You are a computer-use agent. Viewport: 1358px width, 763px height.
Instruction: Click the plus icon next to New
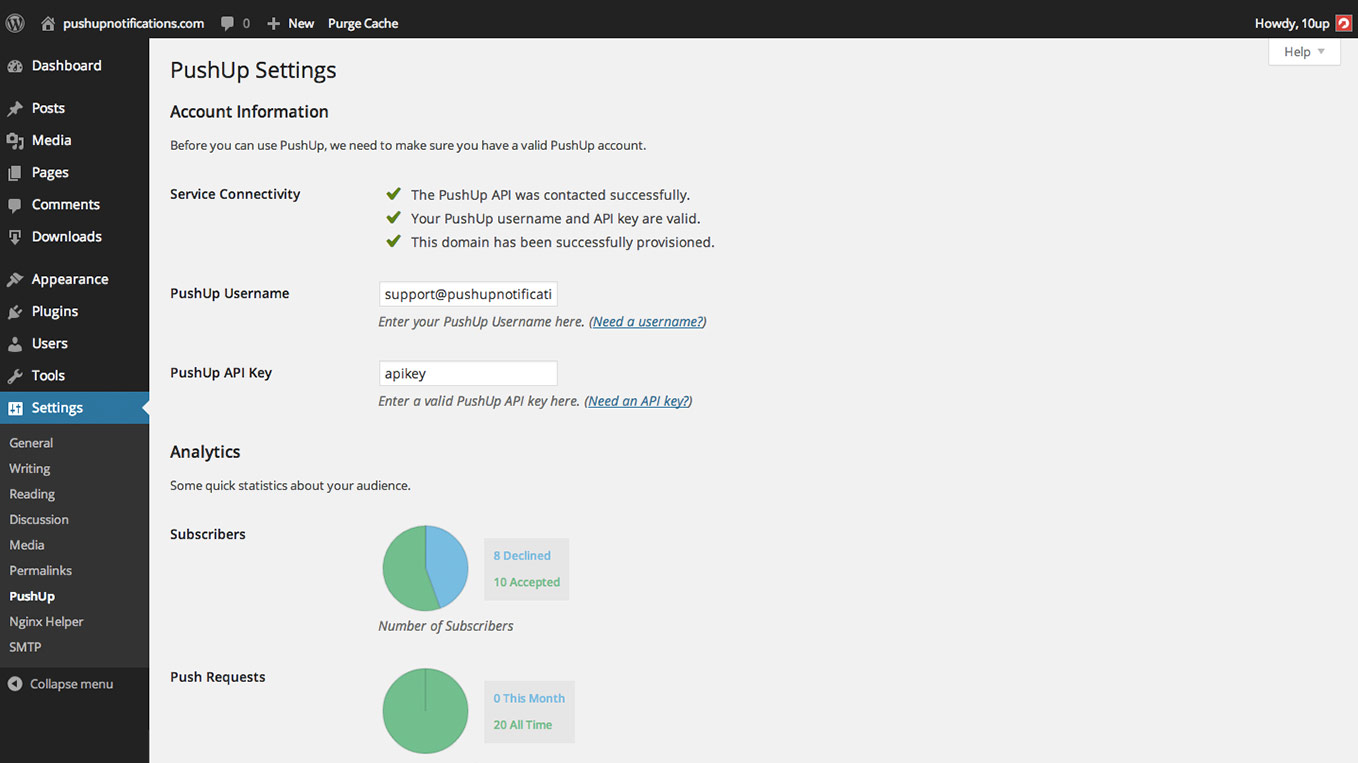click(x=274, y=23)
